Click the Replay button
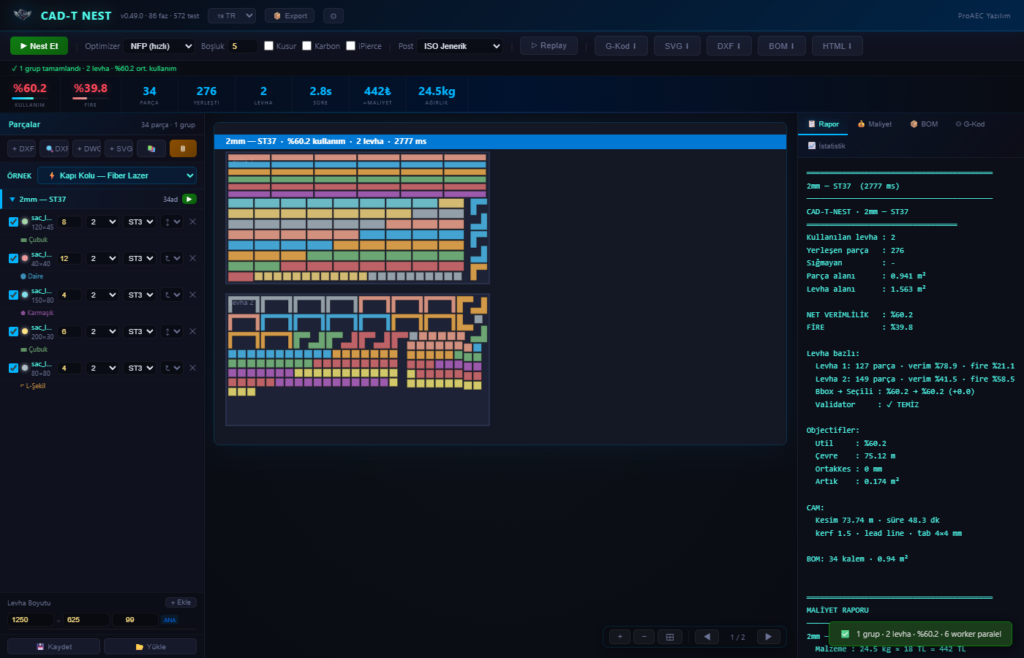 pyautogui.click(x=549, y=46)
